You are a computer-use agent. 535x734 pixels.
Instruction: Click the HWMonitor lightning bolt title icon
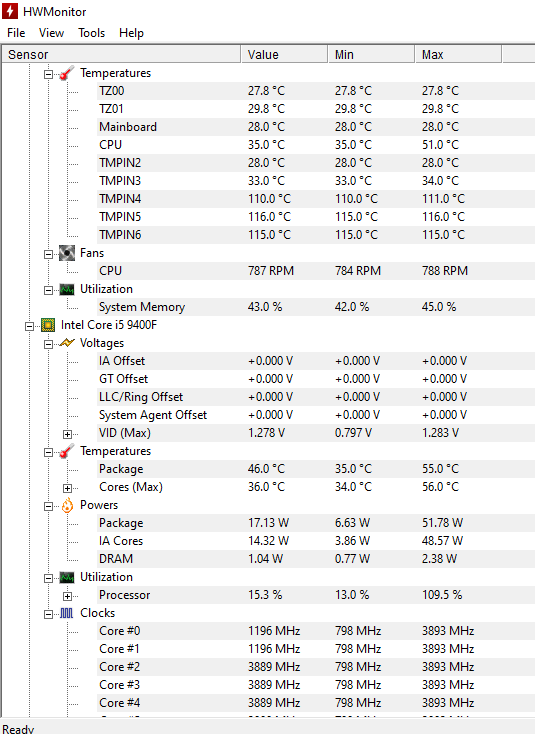[x=10, y=11]
